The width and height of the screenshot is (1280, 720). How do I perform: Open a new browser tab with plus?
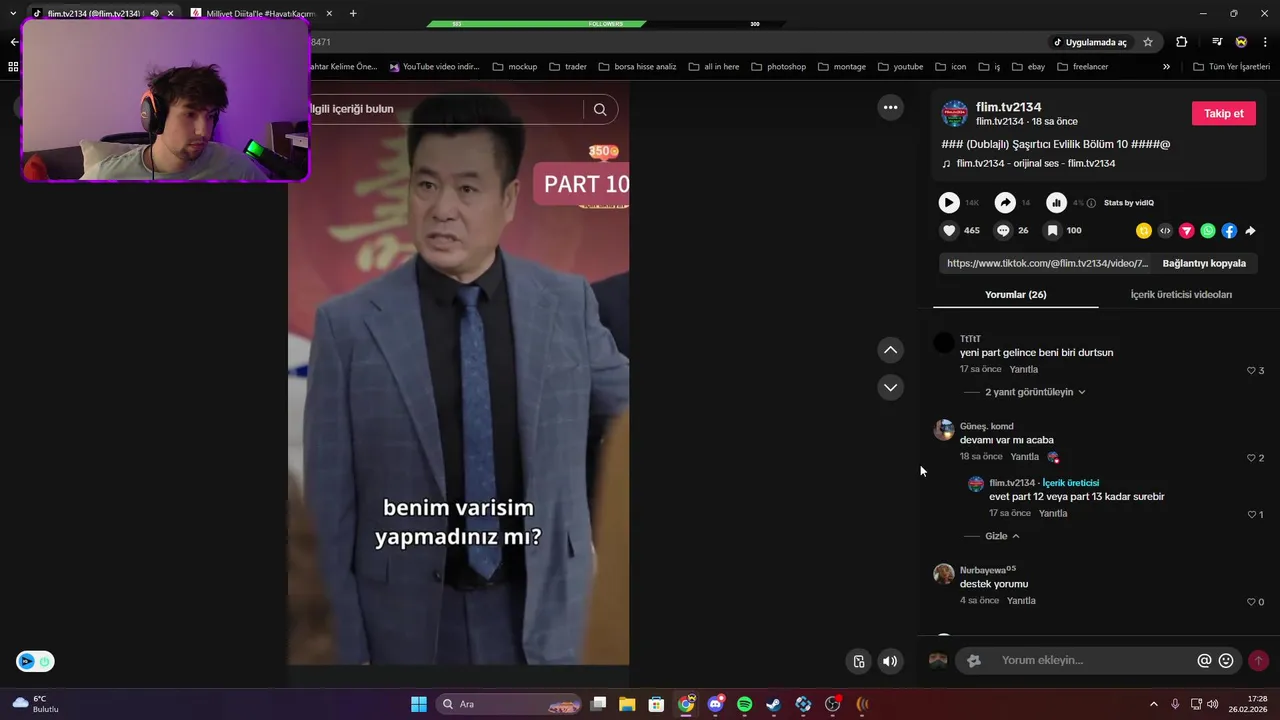click(x=353, y=13)
